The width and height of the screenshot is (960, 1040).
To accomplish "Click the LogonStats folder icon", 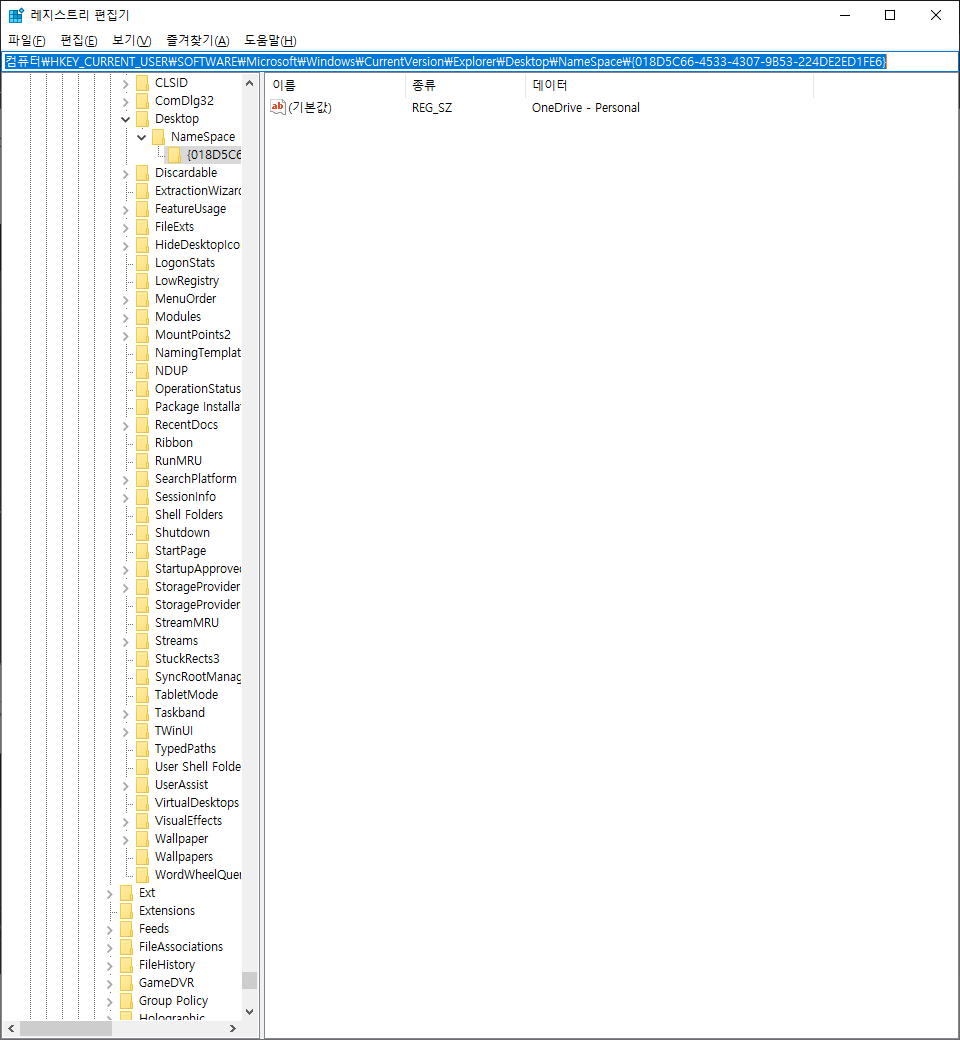I will tap(142, 263).
